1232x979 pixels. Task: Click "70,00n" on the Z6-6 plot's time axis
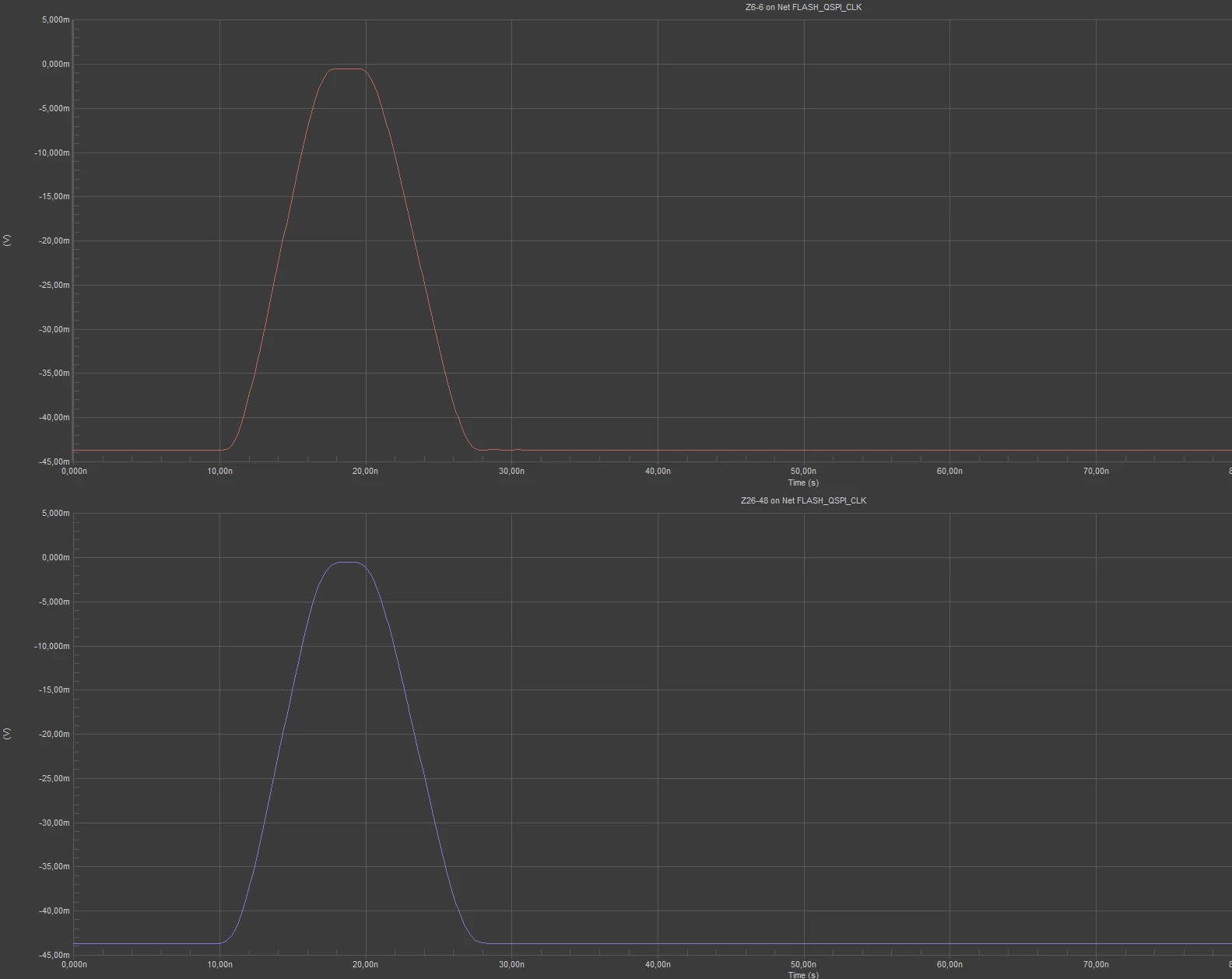1096,471
